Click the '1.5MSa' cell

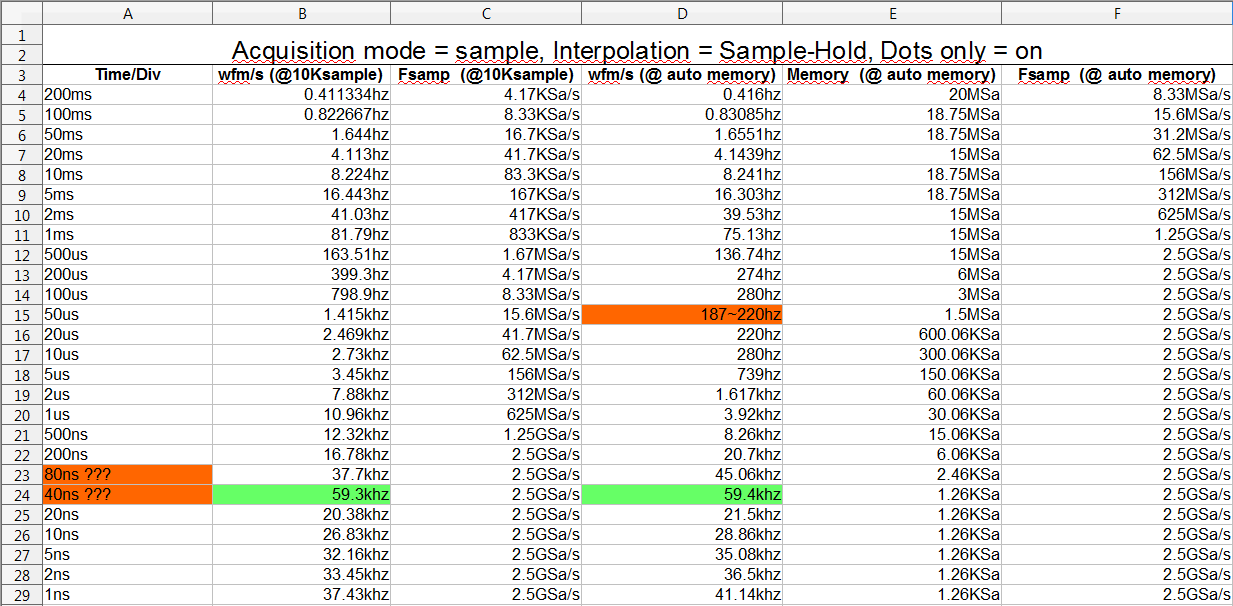pos(892,314)
